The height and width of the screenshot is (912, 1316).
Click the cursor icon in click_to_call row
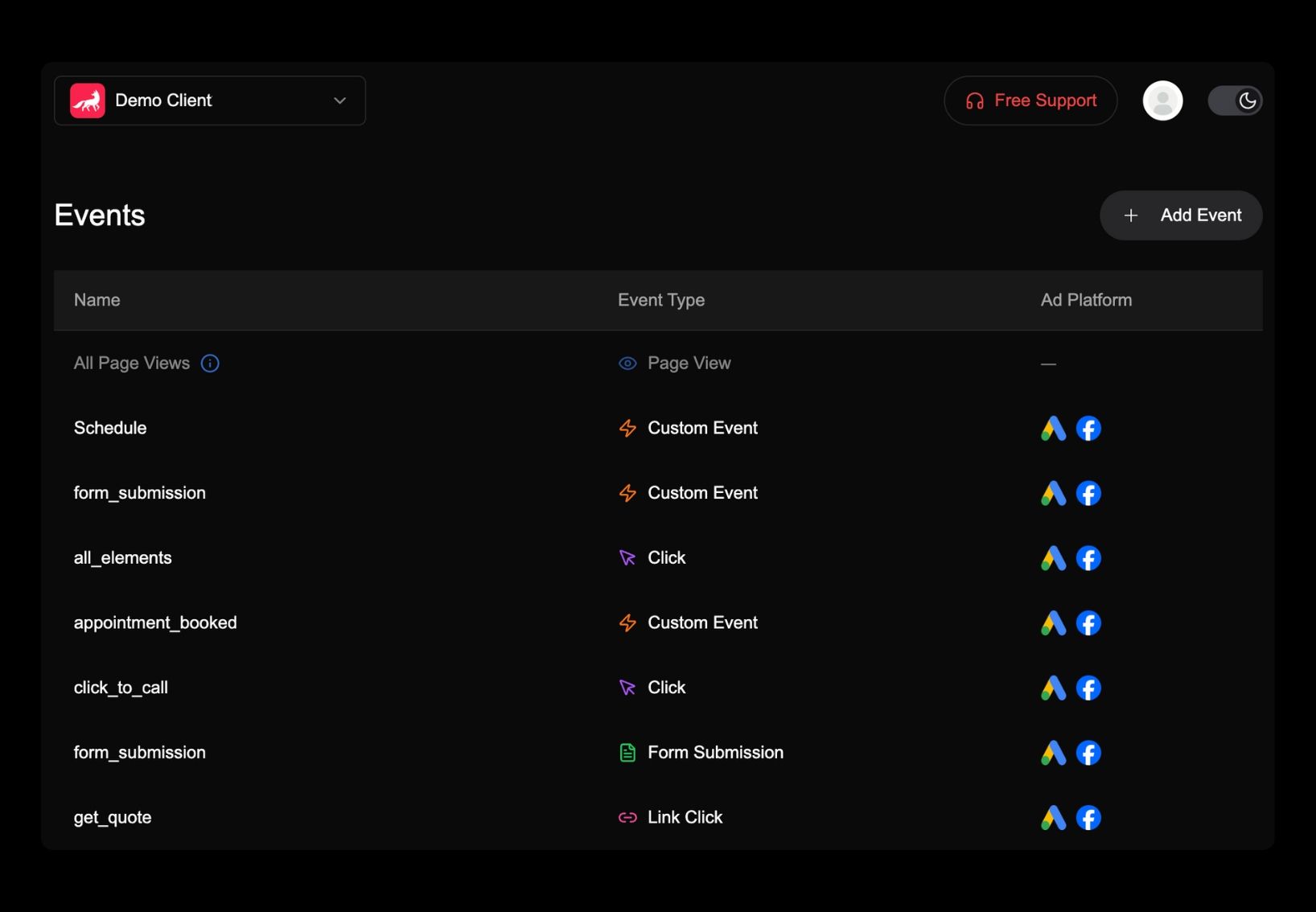[627, 688]
